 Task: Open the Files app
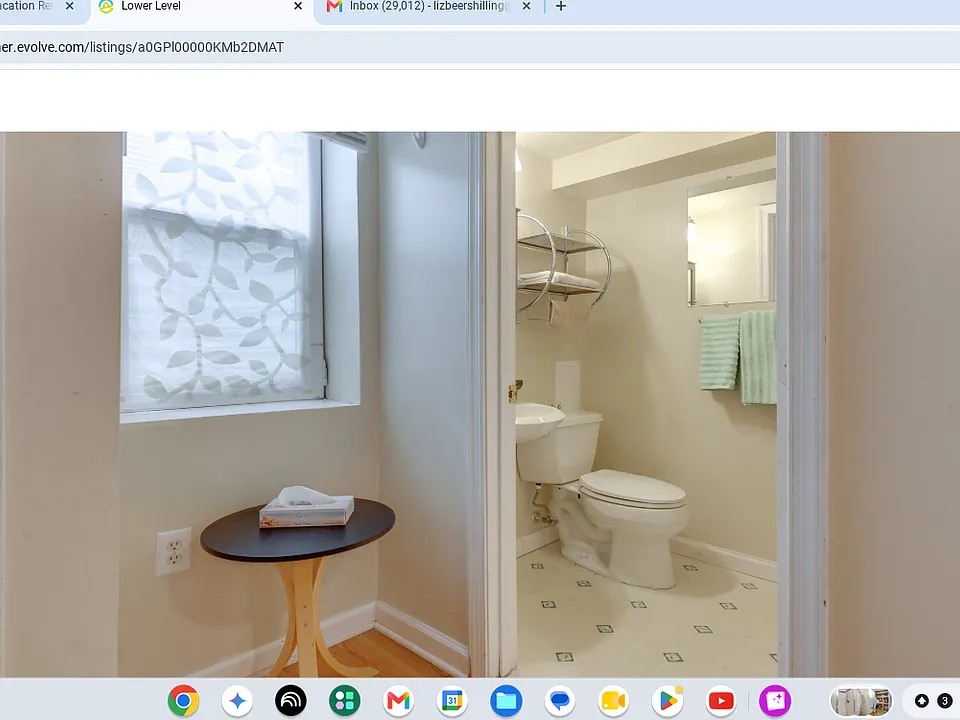[x=506, y=700]
